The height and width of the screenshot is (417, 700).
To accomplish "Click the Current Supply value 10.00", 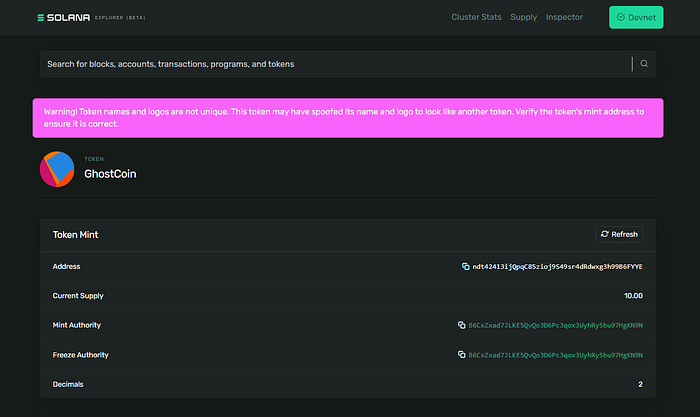I will [632, 296].
